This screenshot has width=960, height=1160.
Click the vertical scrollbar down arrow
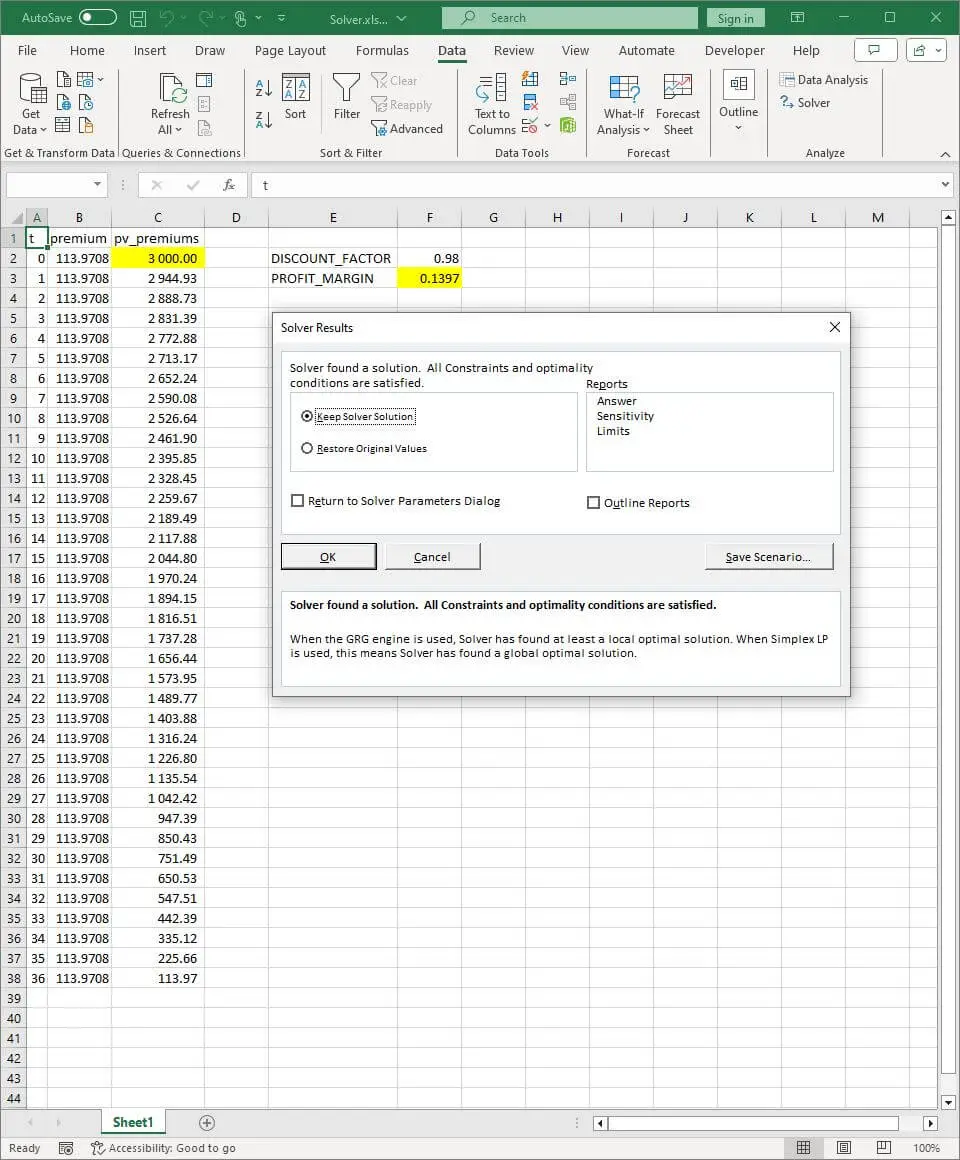click(948, 1102)
